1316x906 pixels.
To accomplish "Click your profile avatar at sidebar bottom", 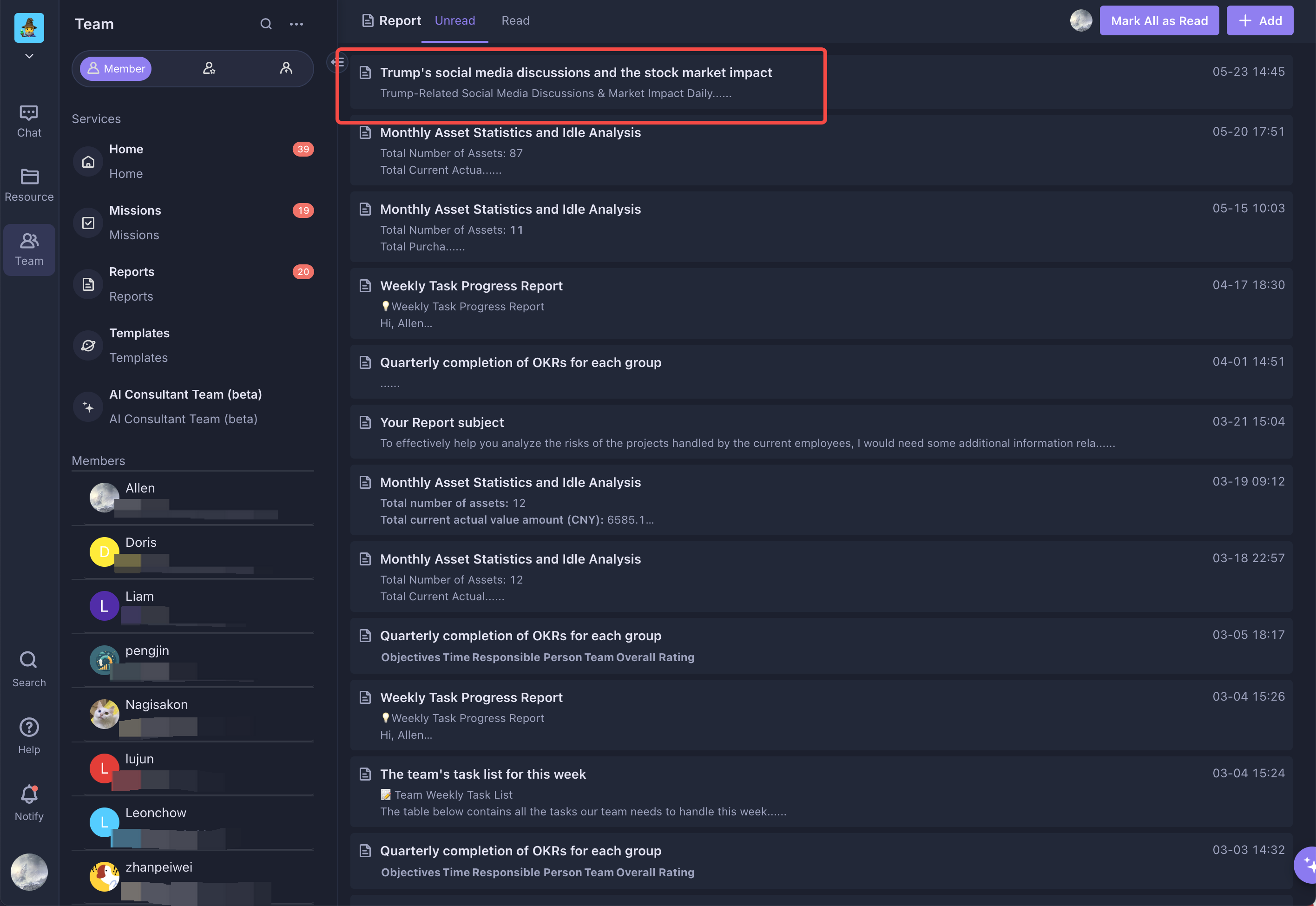I will 29,872.
